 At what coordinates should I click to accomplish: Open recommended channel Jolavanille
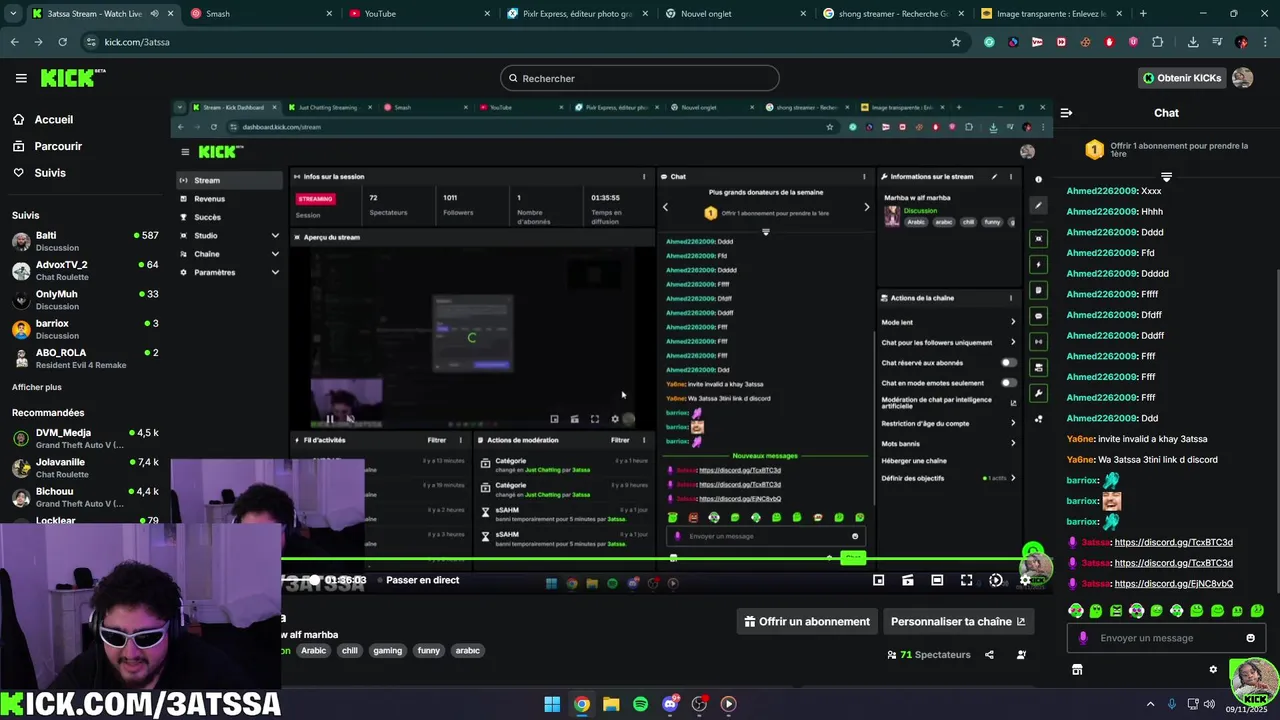85,468
